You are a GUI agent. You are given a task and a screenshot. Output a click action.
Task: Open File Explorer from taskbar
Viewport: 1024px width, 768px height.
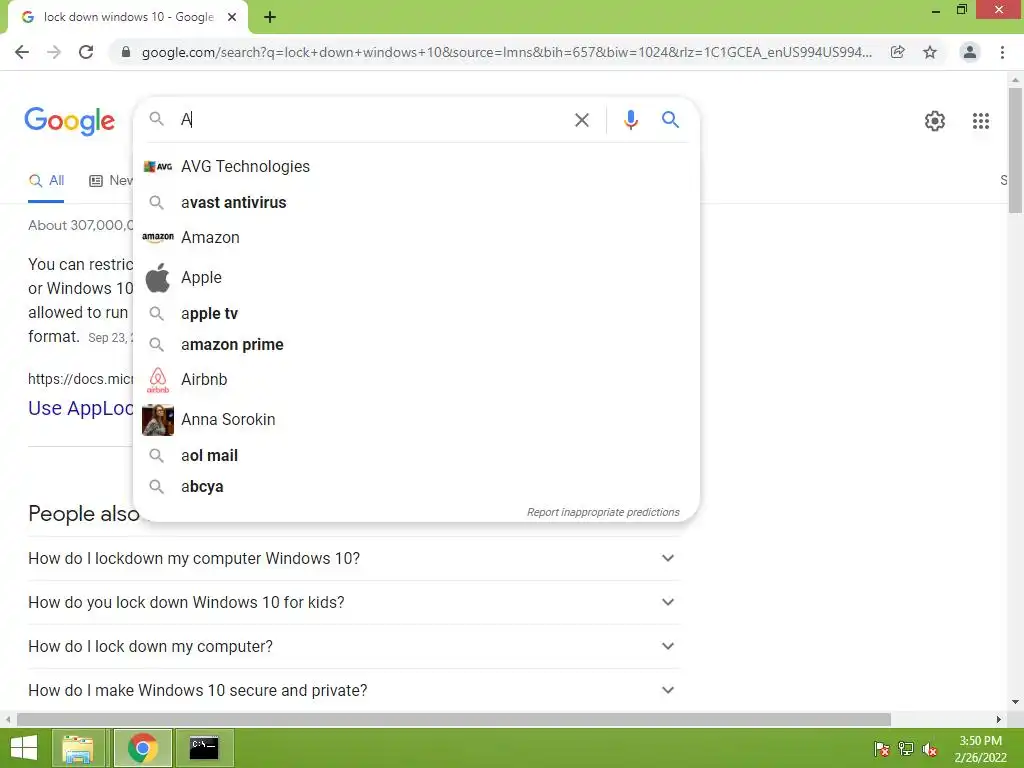point(78,748)
